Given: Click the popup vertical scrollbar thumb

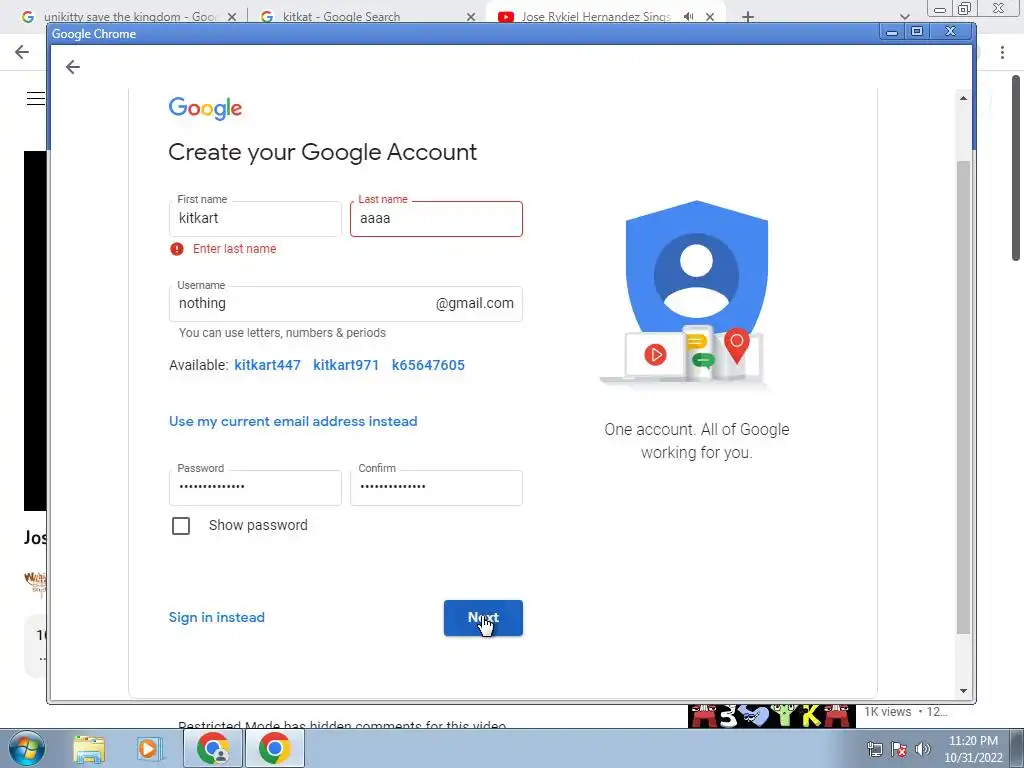Looking at the screenshot, I should (963, 396).
